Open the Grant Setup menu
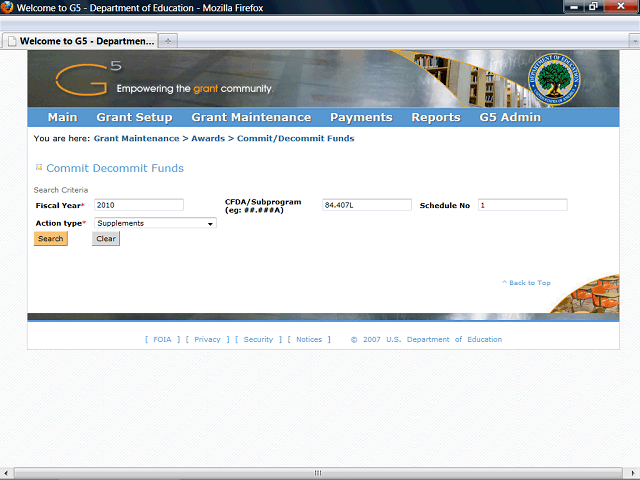This screenshot has width=640, height=480. (134, 118)
